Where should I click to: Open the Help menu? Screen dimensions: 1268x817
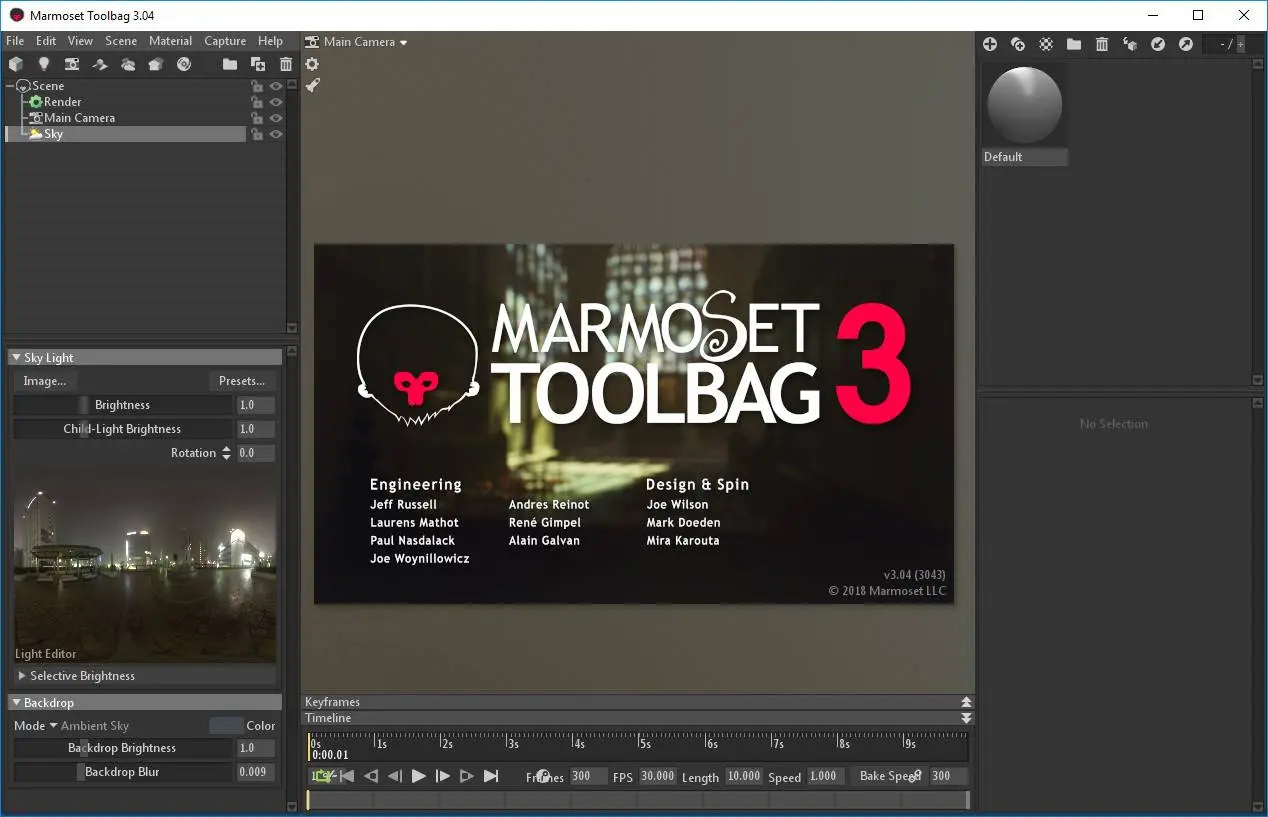click(x=270, y=41)
